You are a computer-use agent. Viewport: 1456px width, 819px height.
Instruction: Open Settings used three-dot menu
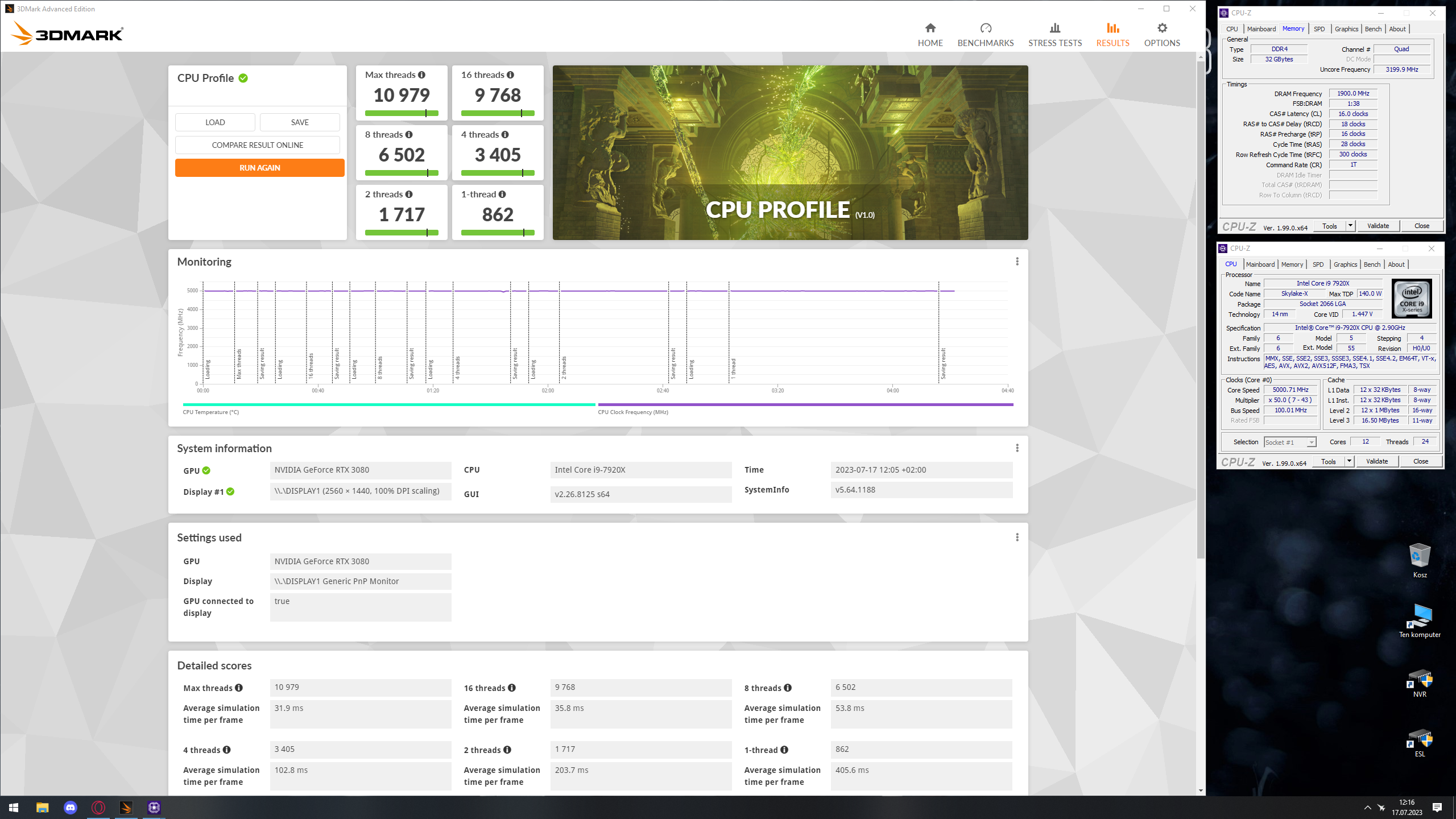coord(1017,537)
